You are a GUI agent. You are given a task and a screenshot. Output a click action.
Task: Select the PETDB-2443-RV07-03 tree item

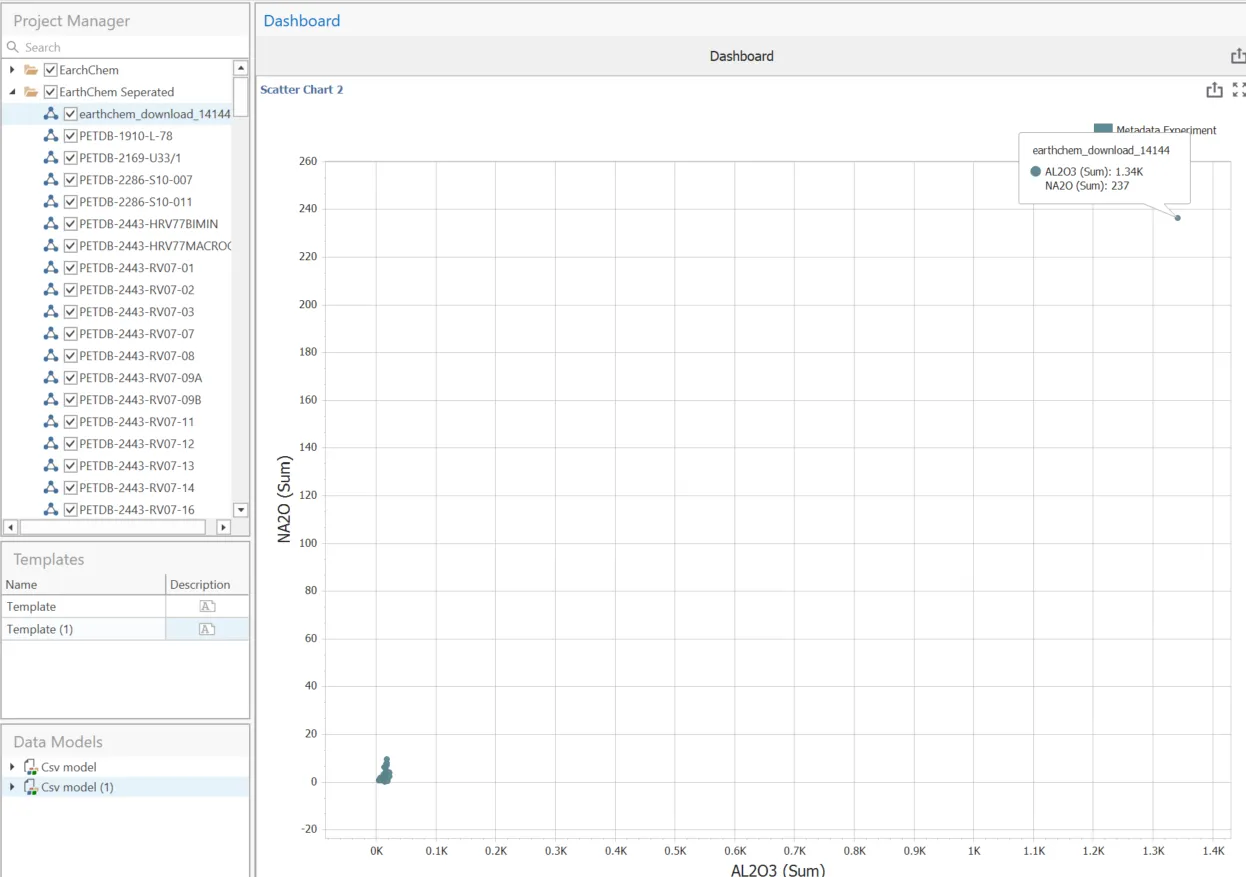pos(137,312)
